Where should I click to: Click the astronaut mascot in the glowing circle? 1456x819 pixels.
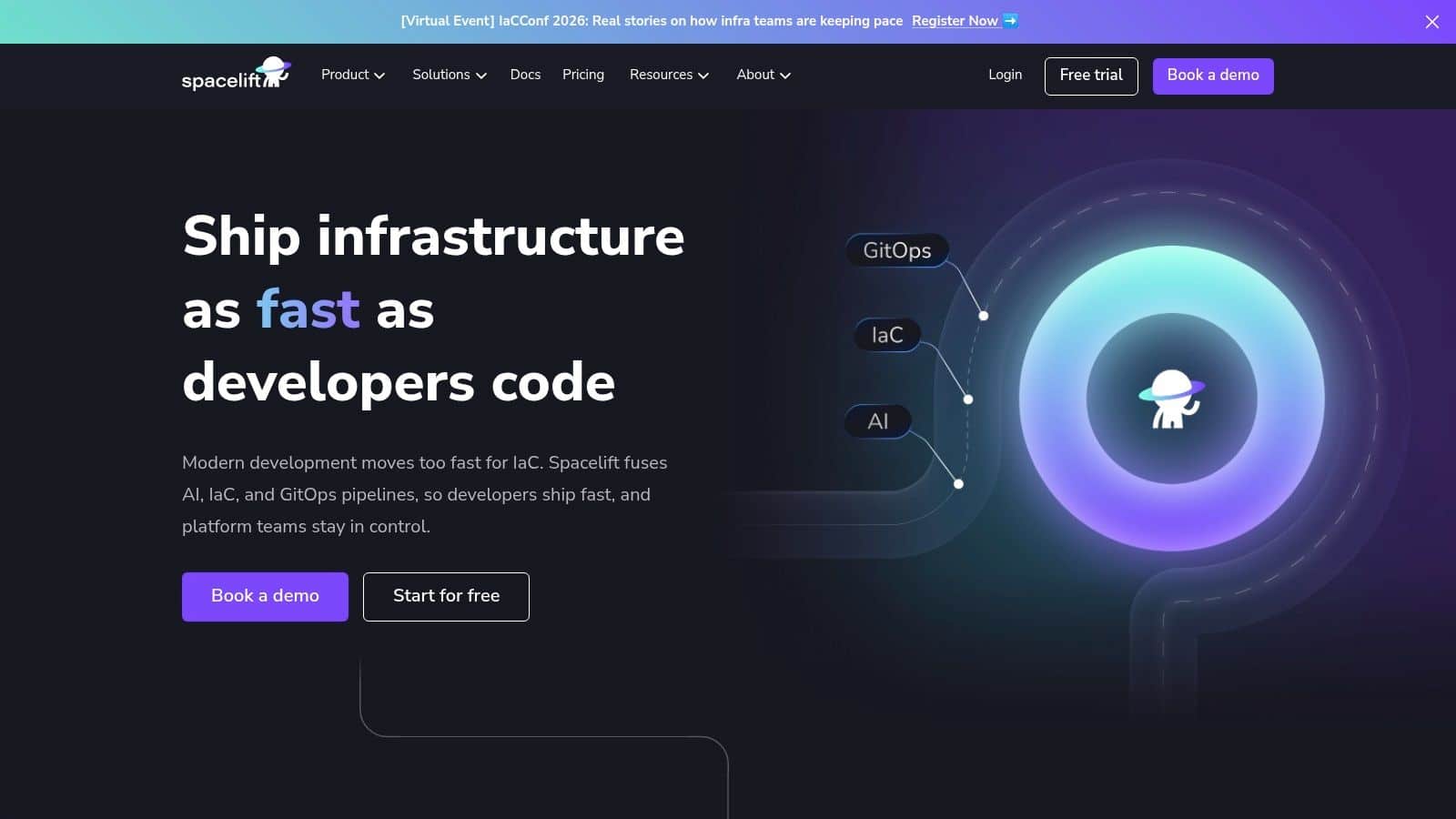click(1172, 399)
